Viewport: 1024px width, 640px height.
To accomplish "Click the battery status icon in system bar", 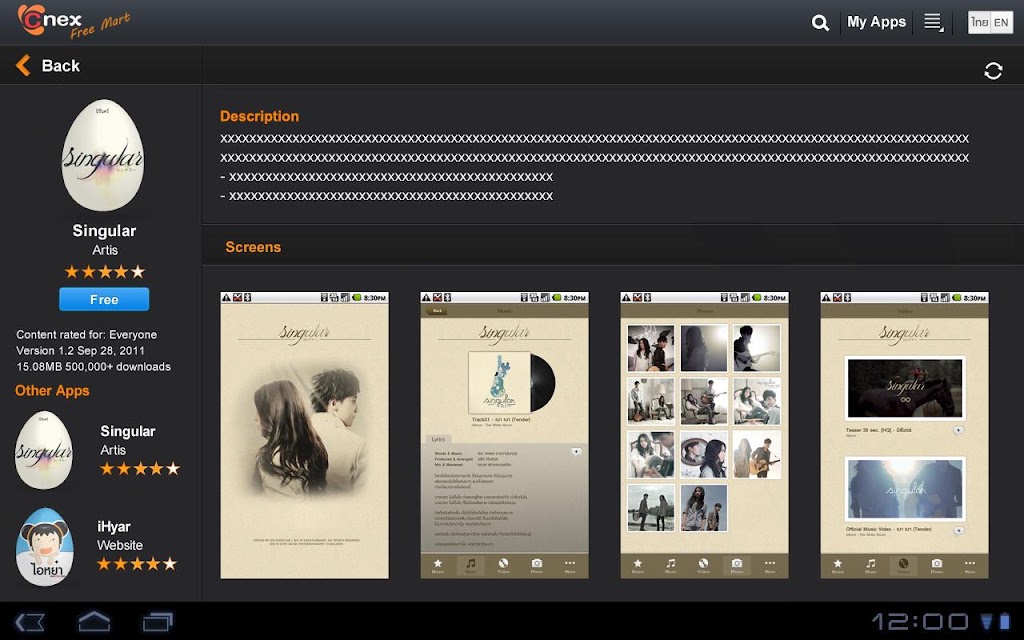I will [x=1004, y=621].
